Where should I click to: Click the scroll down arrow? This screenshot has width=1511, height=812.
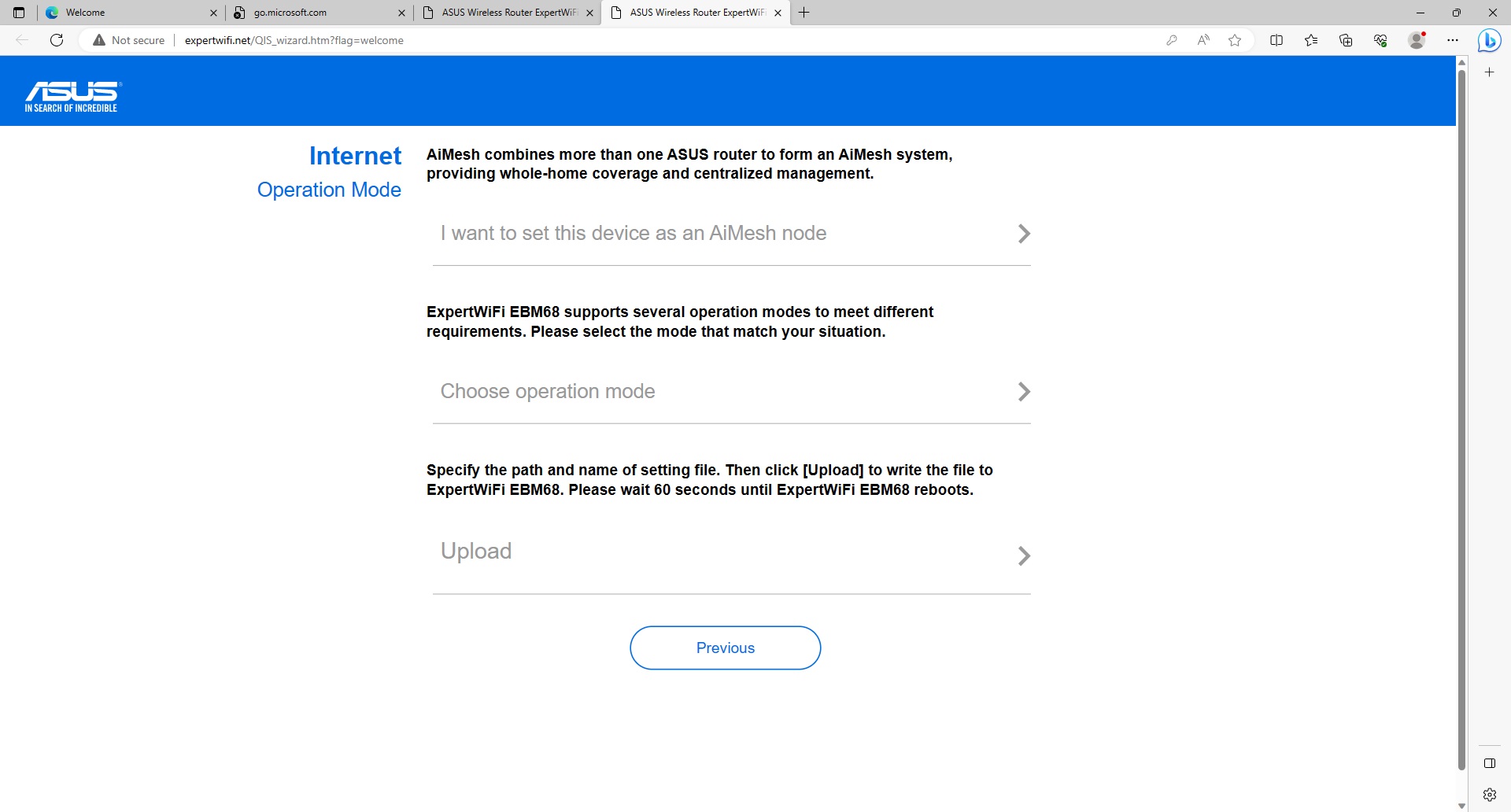coord(1461,806)
